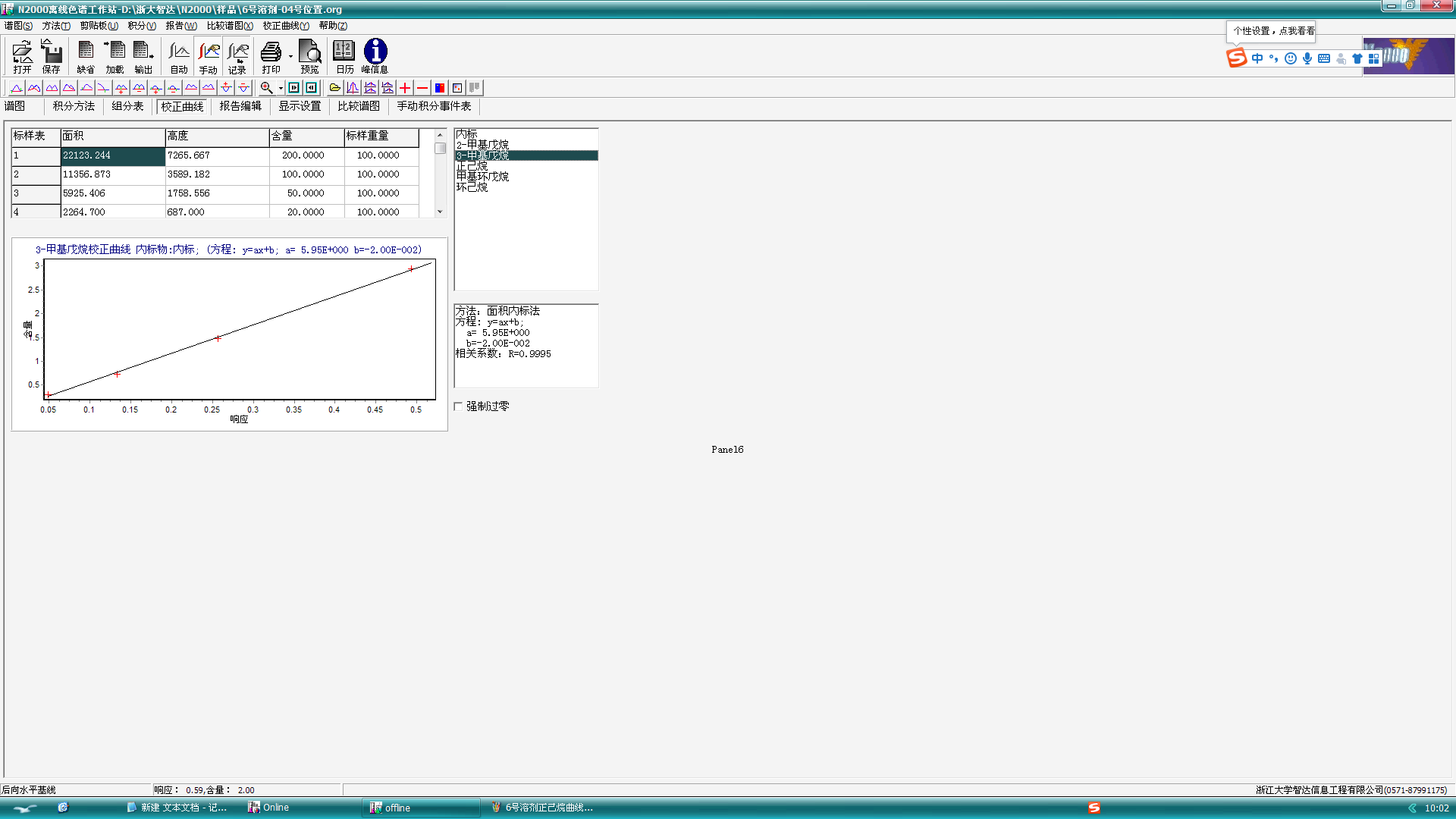This screenshot has height=819, width=1456.
Task: Expand the 打印 (Print) dropdown arrow
Action: click(290, 56)
